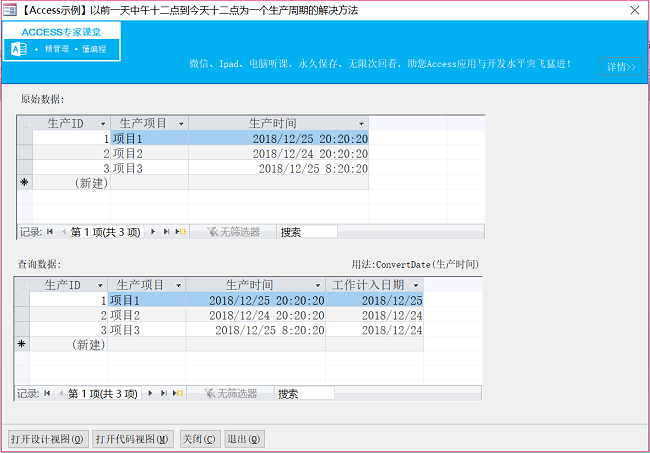Open 生产时间 column dropdown in 原始数据 table
650x453 pixels.
361,124
